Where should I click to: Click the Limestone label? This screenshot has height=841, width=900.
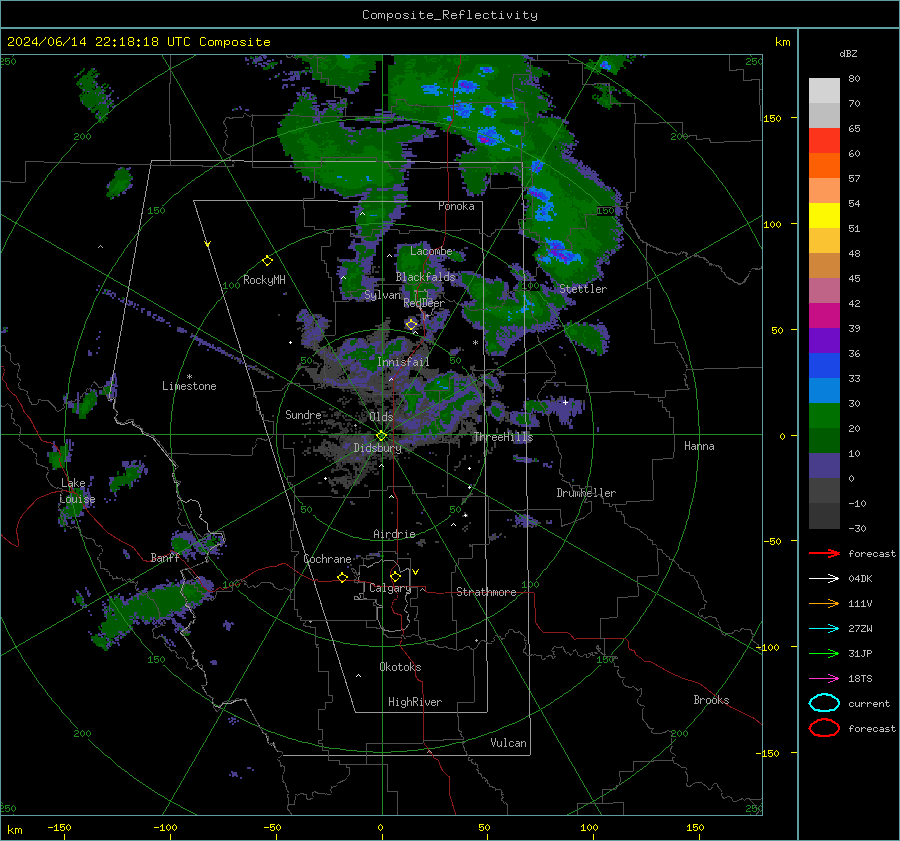[189, 386]
